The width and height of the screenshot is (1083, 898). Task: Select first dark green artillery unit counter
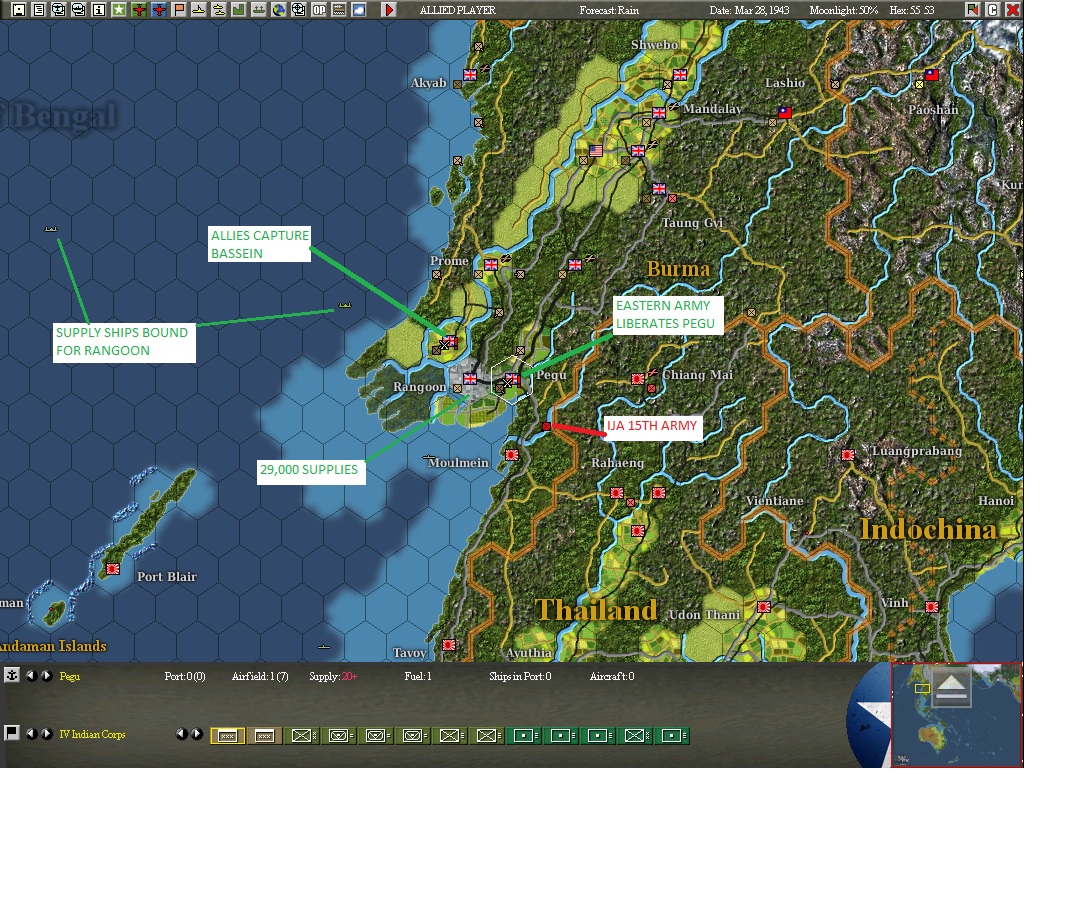click(x=524, y=736)
